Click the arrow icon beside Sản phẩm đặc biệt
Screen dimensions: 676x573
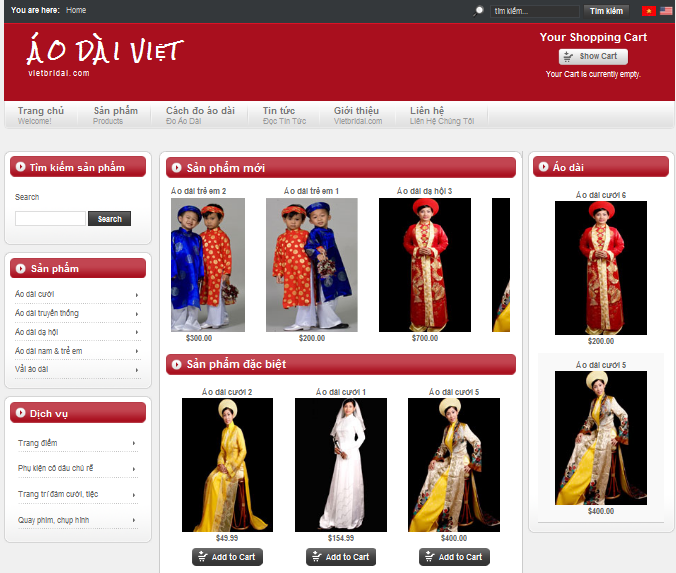pos(176,364)
